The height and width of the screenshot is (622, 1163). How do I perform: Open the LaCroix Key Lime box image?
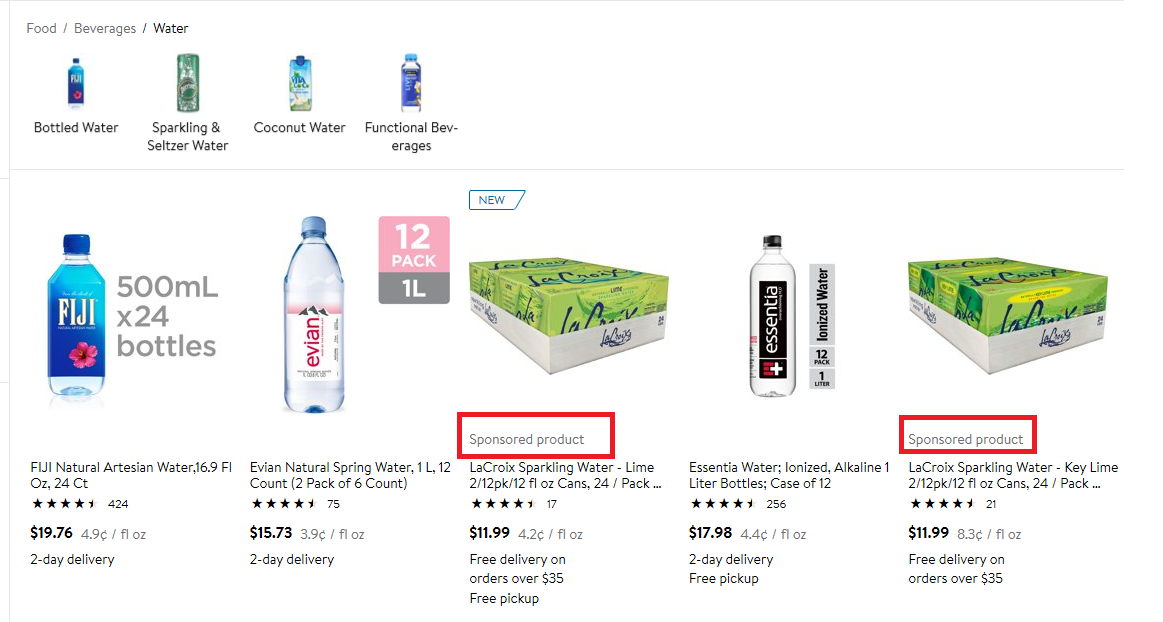[1008, 318]
